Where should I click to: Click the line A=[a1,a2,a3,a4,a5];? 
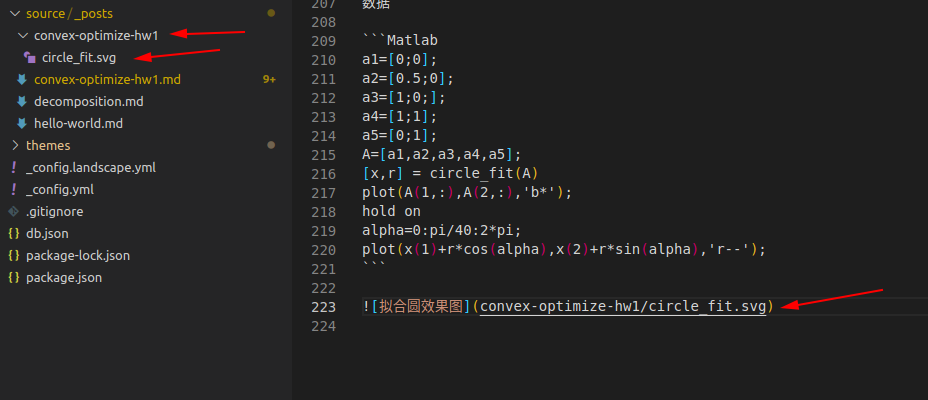(442, 154)
